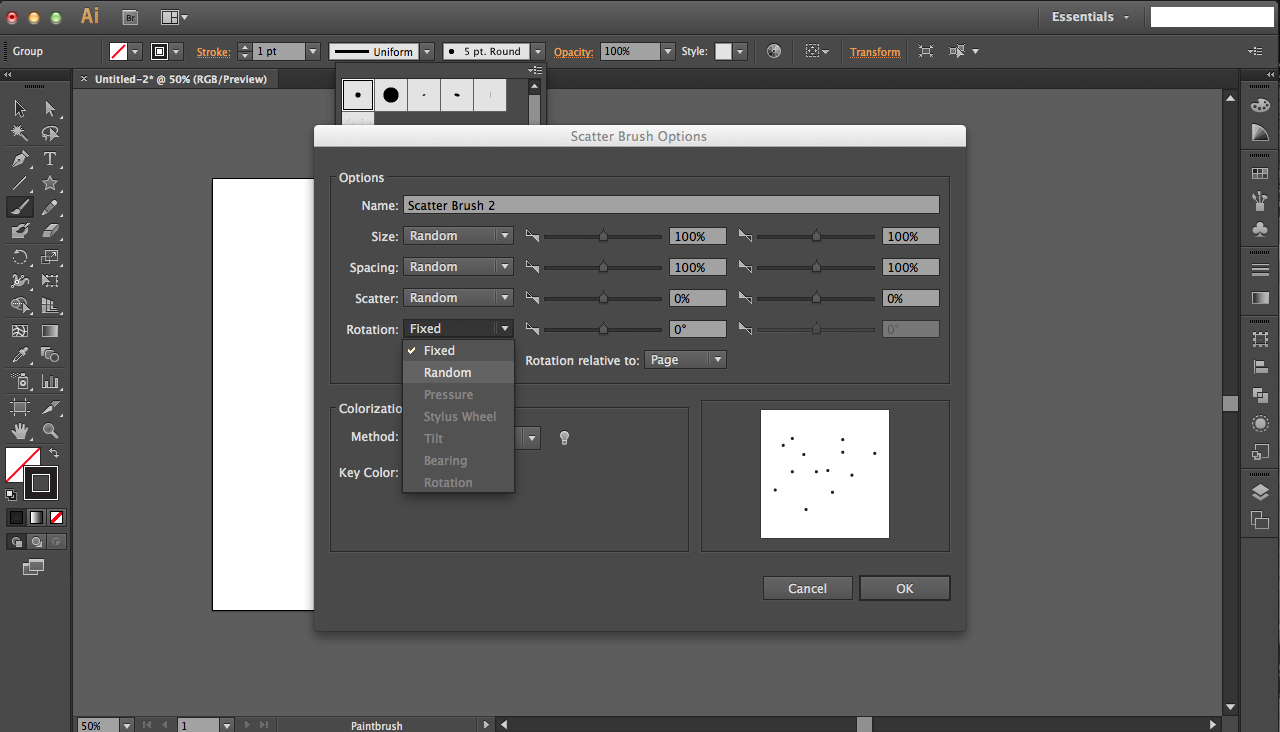The image size is (1280, 732).
Task: Click the first Rotation slider handle
Action: point(603,329)
